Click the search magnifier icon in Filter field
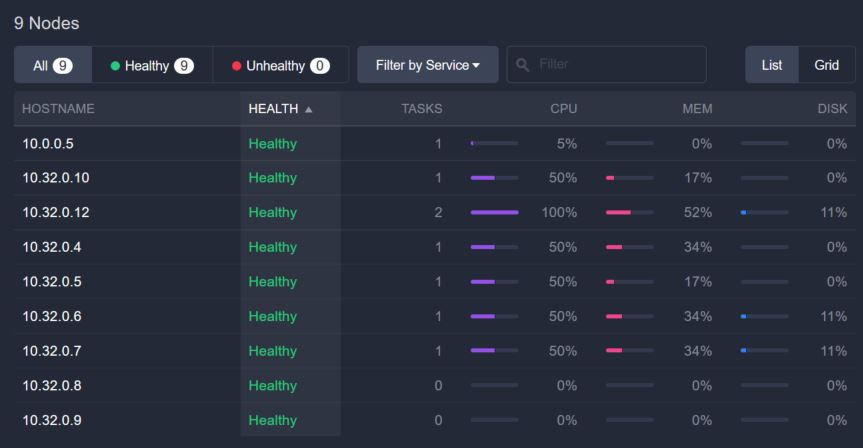The width and height of the screenshot is (863, 448). [x=522, y=65]
